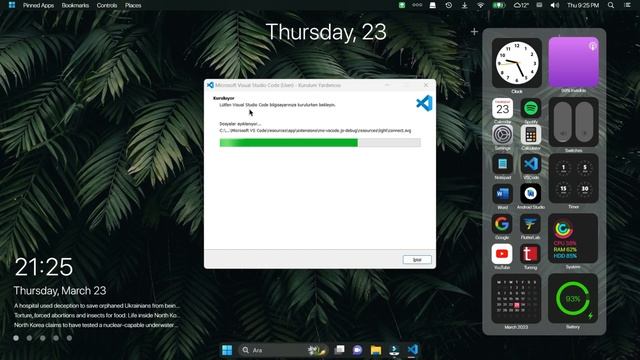Click the installation progress bar
This screenshot has width=640, height=360.
coord(320,142)
